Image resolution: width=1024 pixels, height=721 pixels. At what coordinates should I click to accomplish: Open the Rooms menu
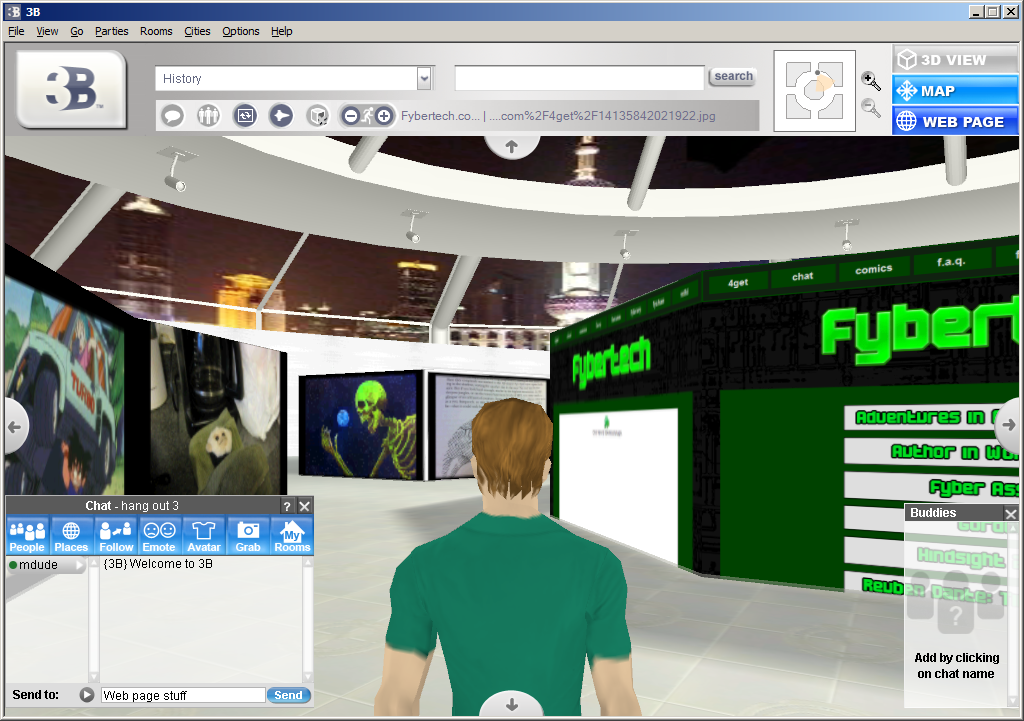click(x=156, y=31)
